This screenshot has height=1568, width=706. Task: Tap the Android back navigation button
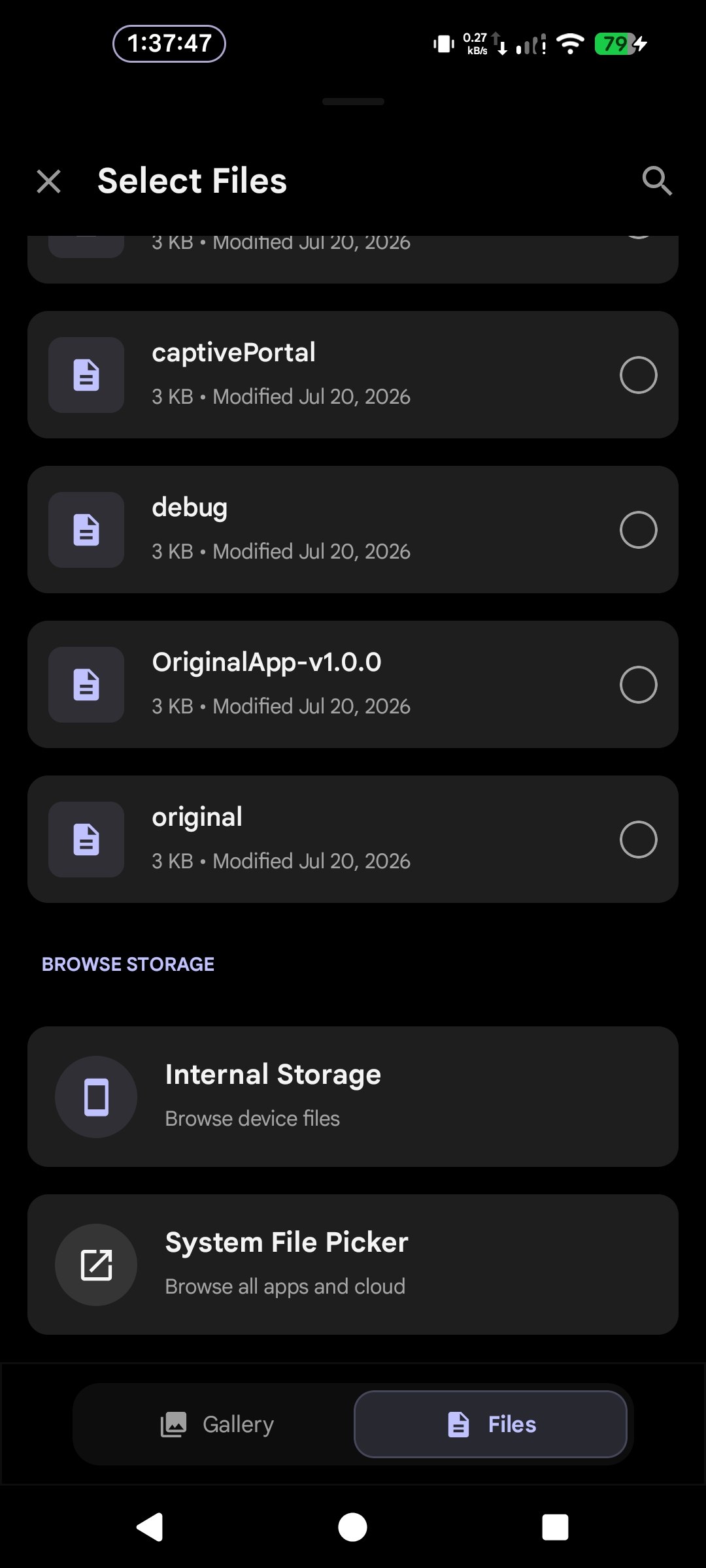click(x=150, y=1527)
